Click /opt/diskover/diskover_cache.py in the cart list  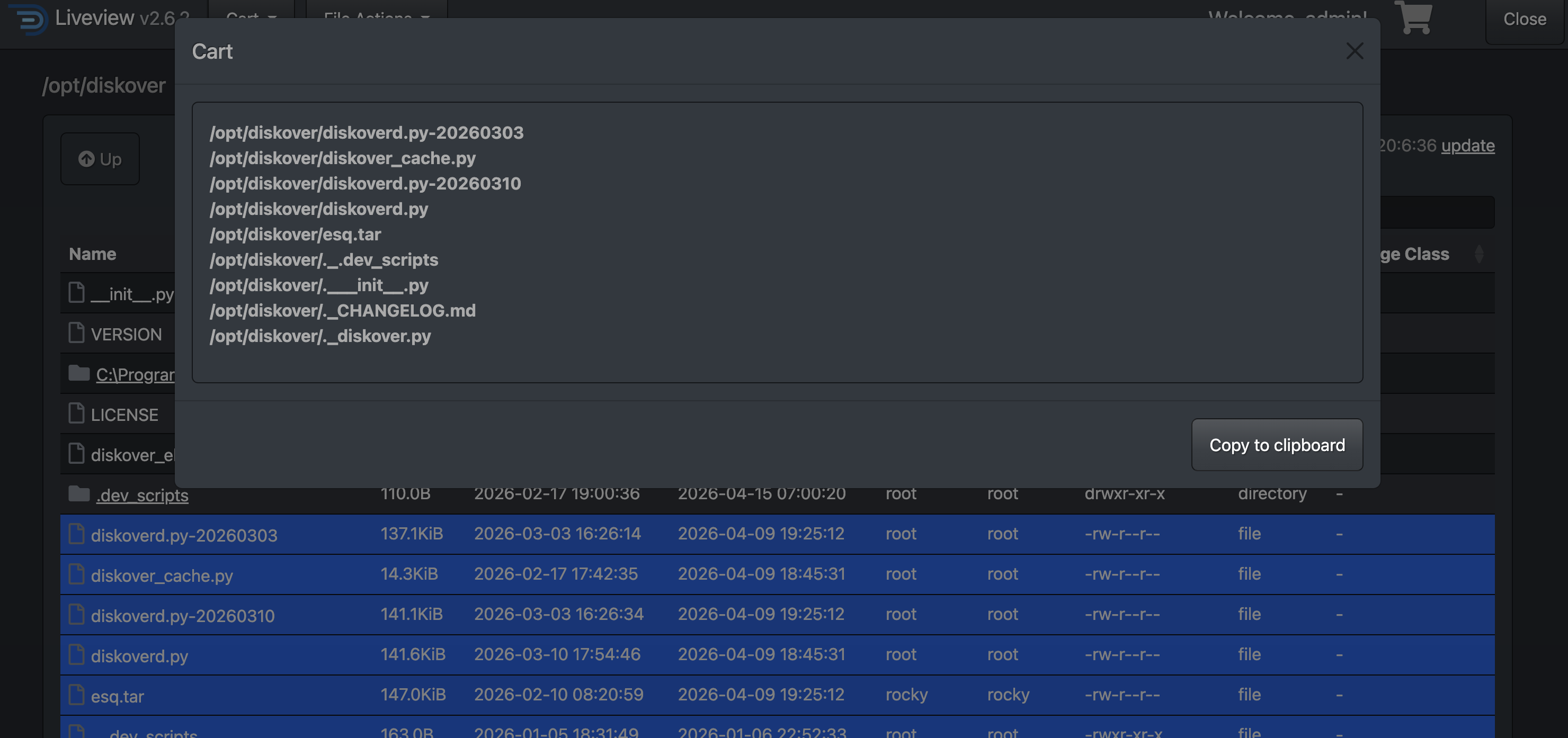[343, 158]
